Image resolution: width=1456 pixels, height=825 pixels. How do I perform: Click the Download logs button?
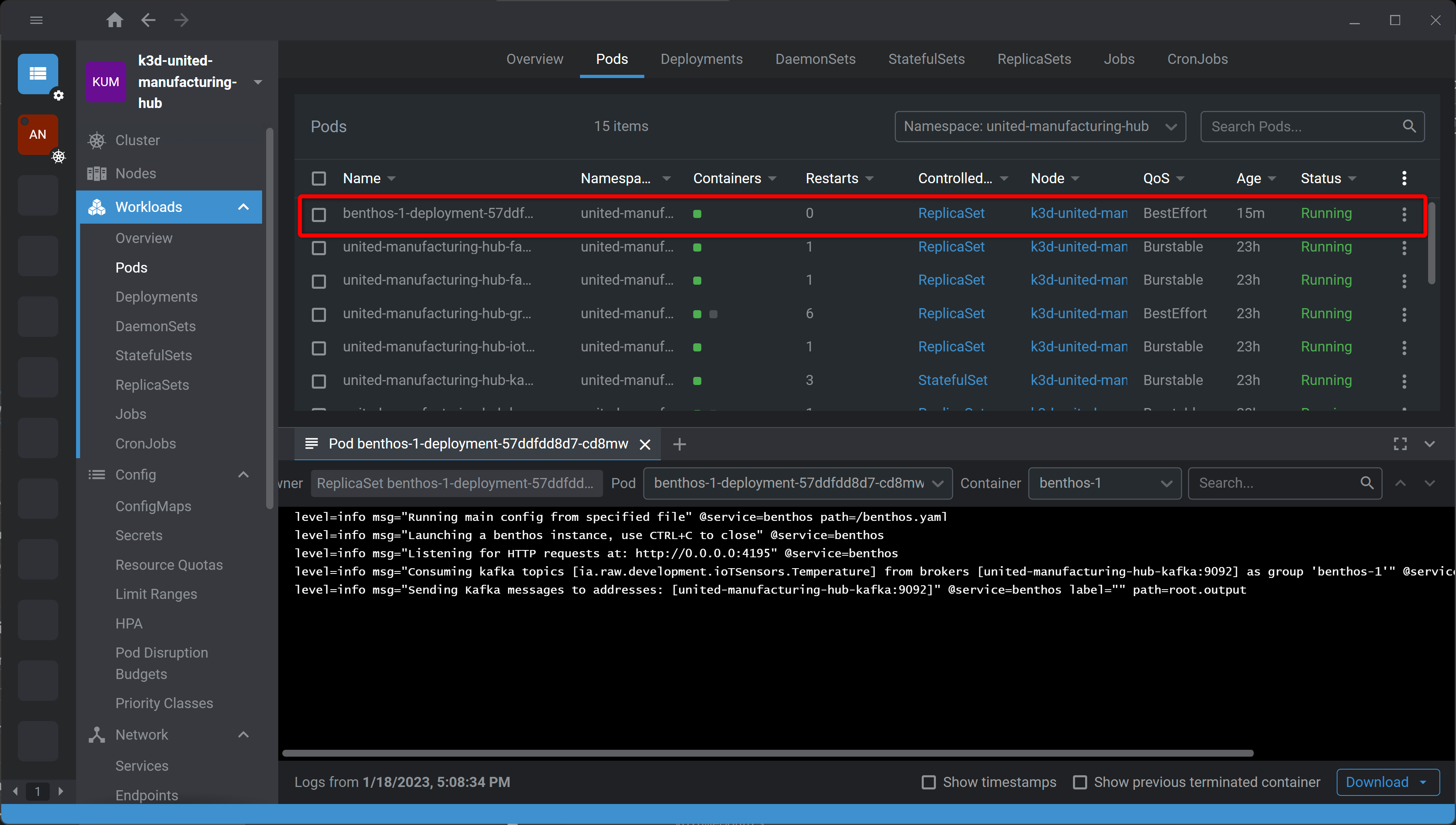coord(1377,783)
